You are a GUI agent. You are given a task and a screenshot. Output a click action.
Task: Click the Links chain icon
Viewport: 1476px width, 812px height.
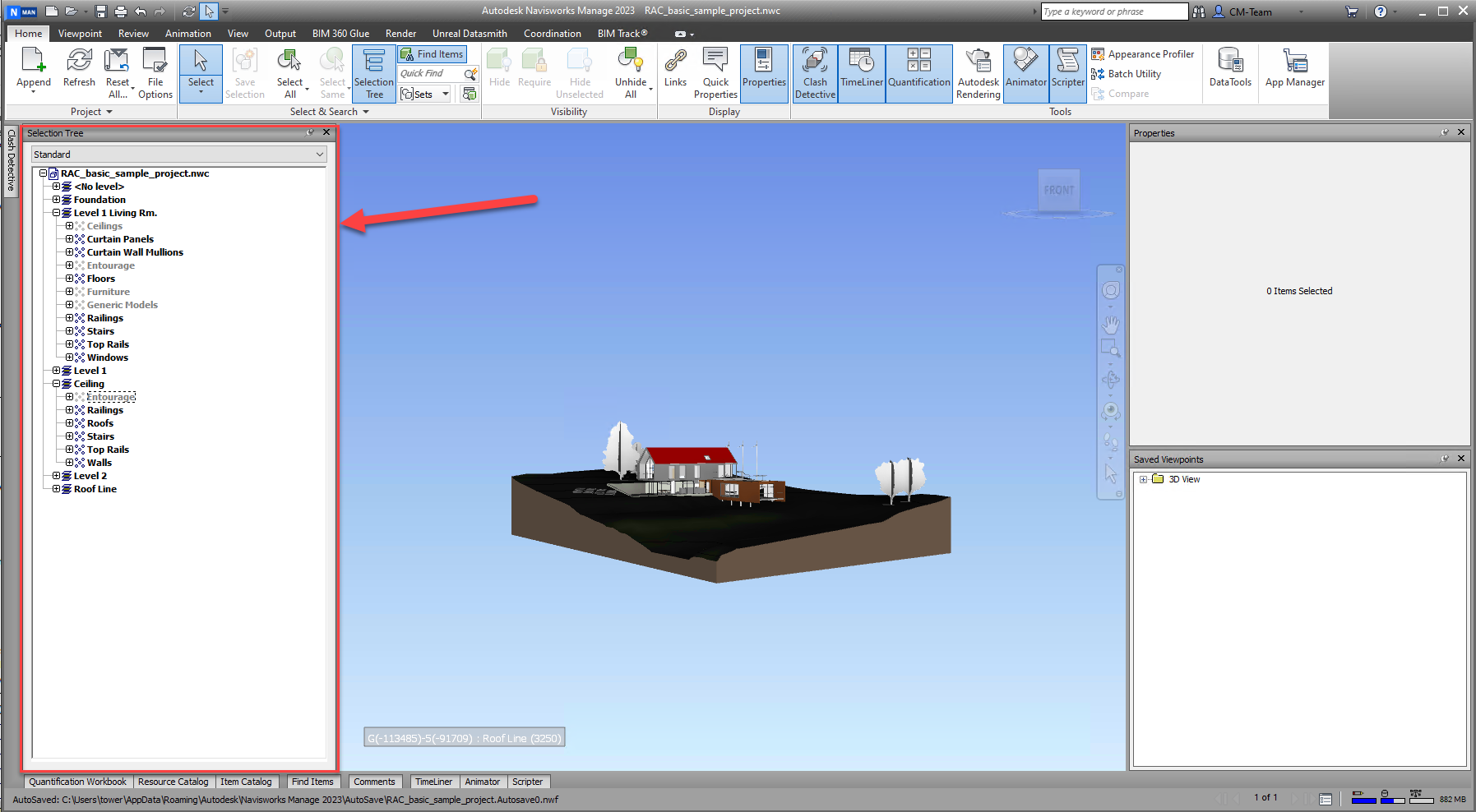tap(675, 61)
